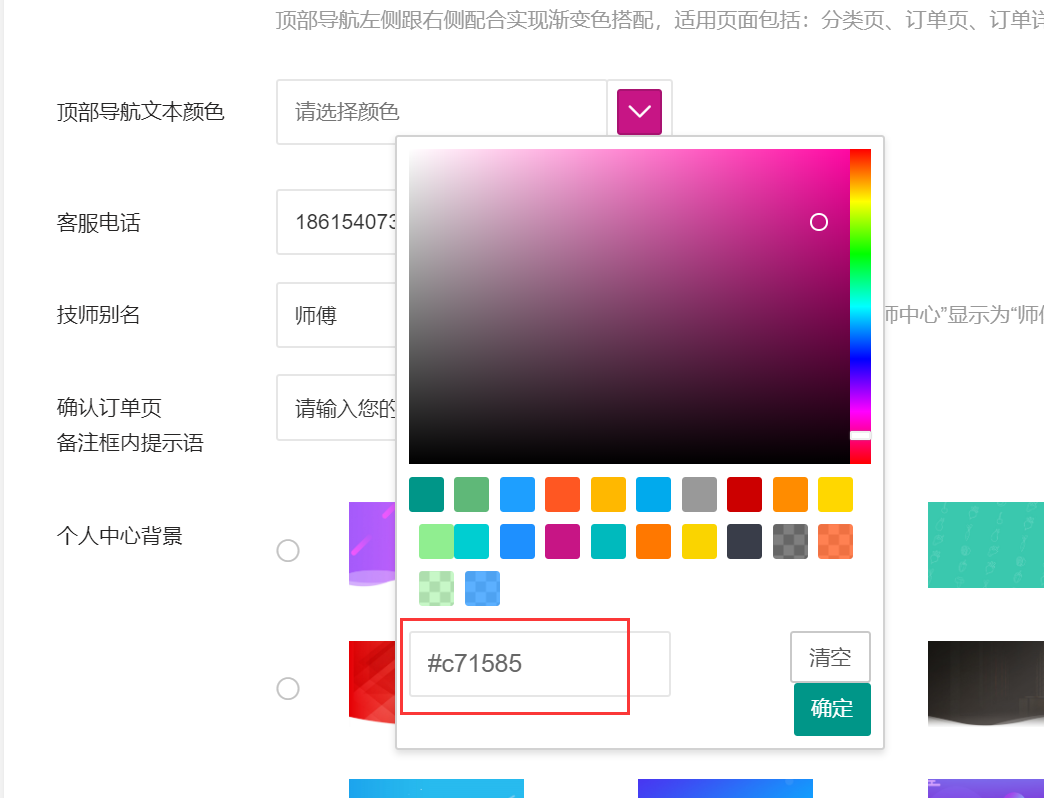Pick the amber yellow swatch in first row
This screenshot has width=1044, height=798.
[x=609, y=495]
